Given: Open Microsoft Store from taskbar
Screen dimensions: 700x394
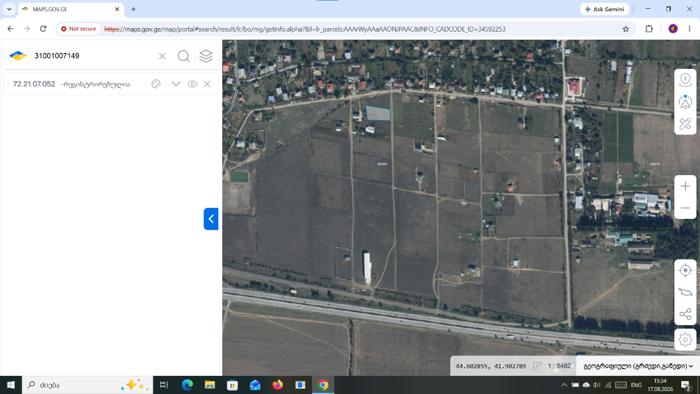Looking at the screenshot, I should [232, 385].
